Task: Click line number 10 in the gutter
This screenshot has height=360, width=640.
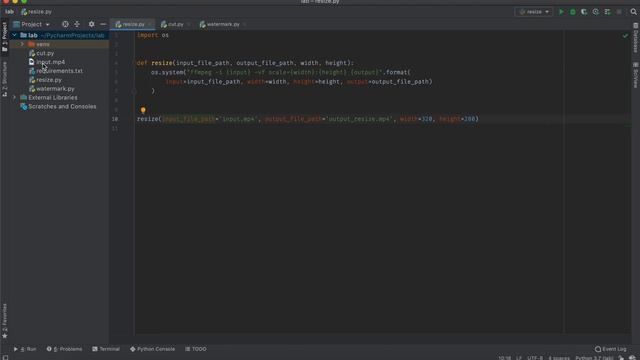Action: [115, 119]
